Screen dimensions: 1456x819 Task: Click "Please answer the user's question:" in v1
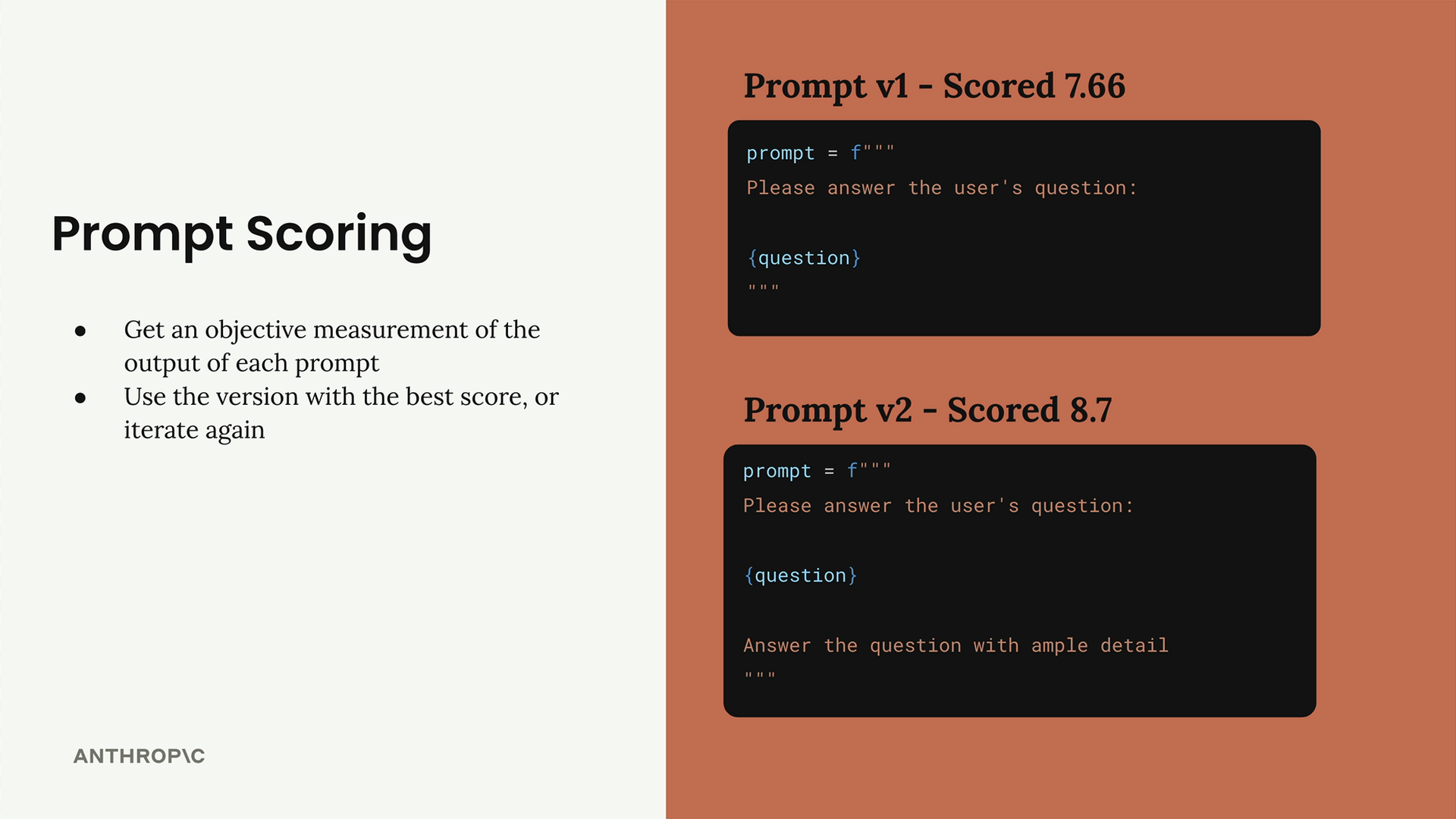pyautogui.click(x=942, y=188)
